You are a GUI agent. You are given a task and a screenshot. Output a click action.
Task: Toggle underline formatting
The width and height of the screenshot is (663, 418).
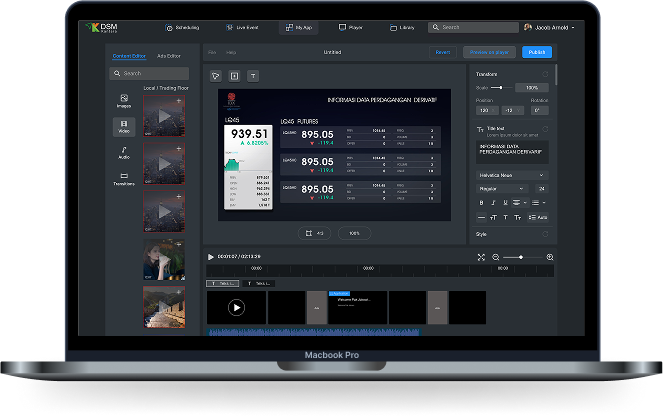505,203
